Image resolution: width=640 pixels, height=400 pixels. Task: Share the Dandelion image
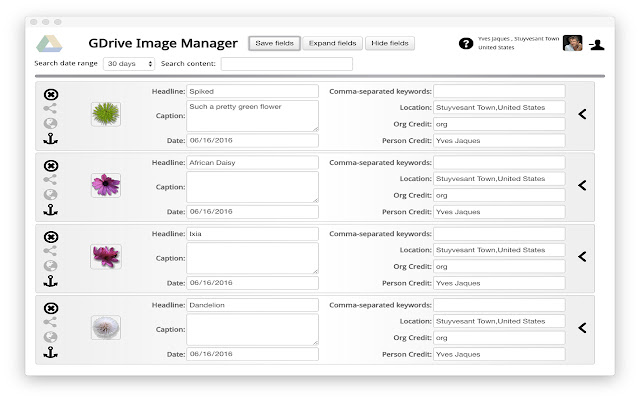coord(50,322)
